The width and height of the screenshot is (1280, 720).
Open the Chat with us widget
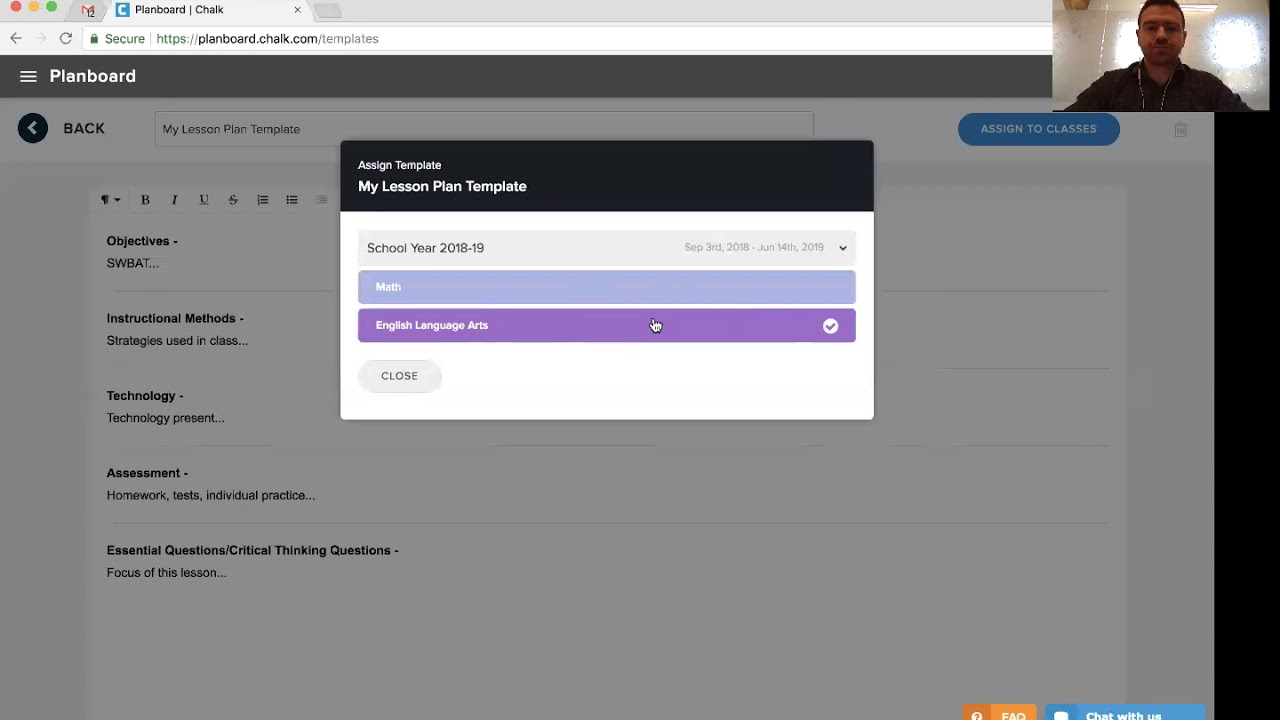coord(1125,714)
